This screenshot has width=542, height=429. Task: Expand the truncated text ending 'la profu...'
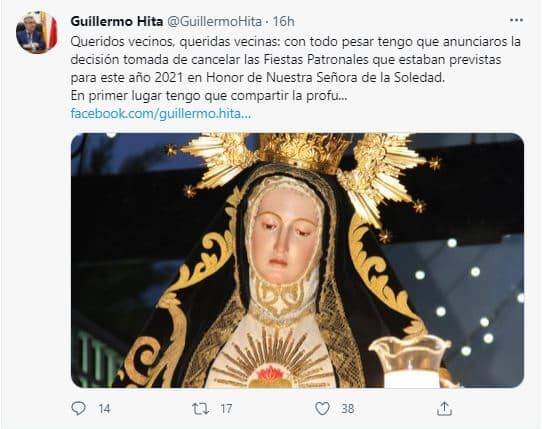pos(209,96)
